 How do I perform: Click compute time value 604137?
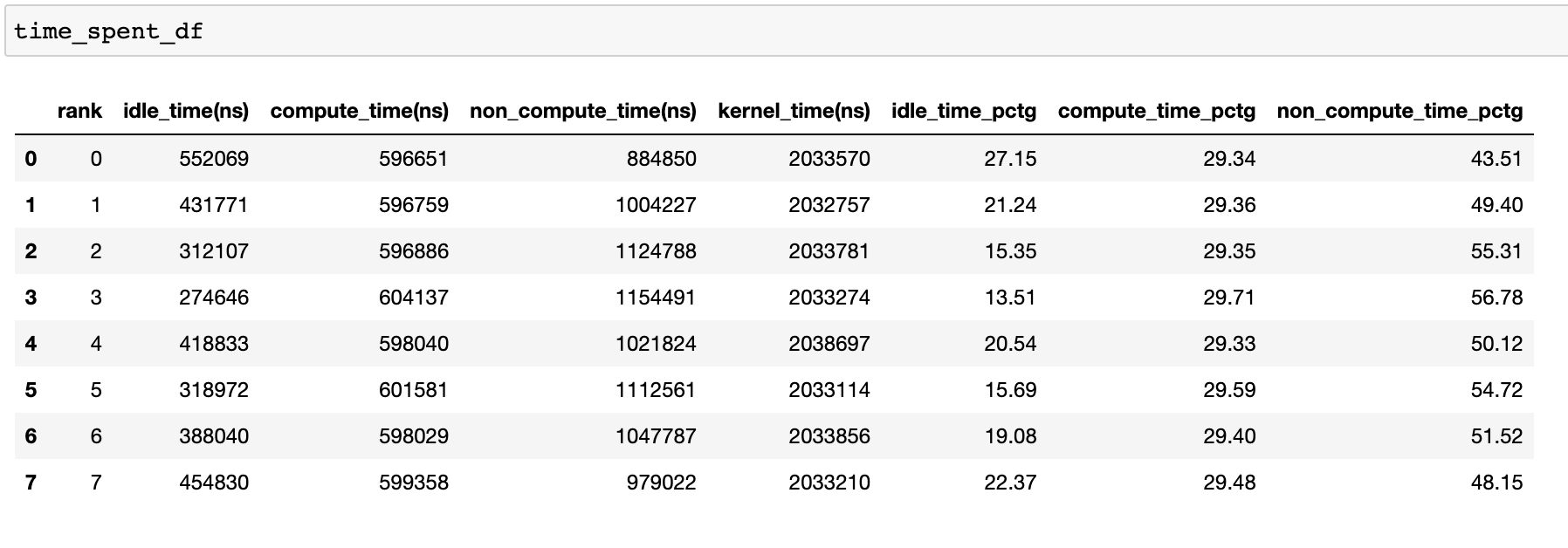413,298
